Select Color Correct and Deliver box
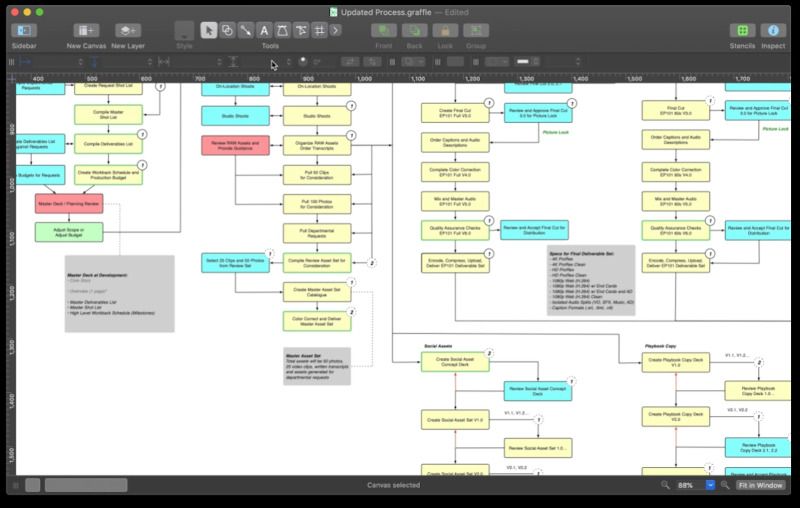This screenshot has width=800, height=508. [x=317, y=321]
